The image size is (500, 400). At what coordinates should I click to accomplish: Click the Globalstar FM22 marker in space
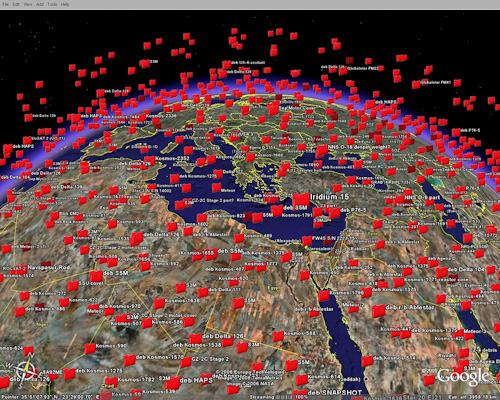(x=343, y=70)
